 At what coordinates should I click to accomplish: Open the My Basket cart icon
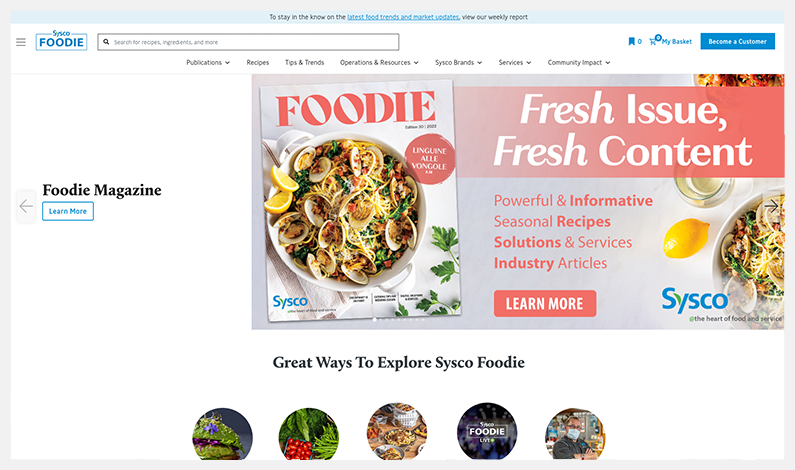click(x=654, y=41)
